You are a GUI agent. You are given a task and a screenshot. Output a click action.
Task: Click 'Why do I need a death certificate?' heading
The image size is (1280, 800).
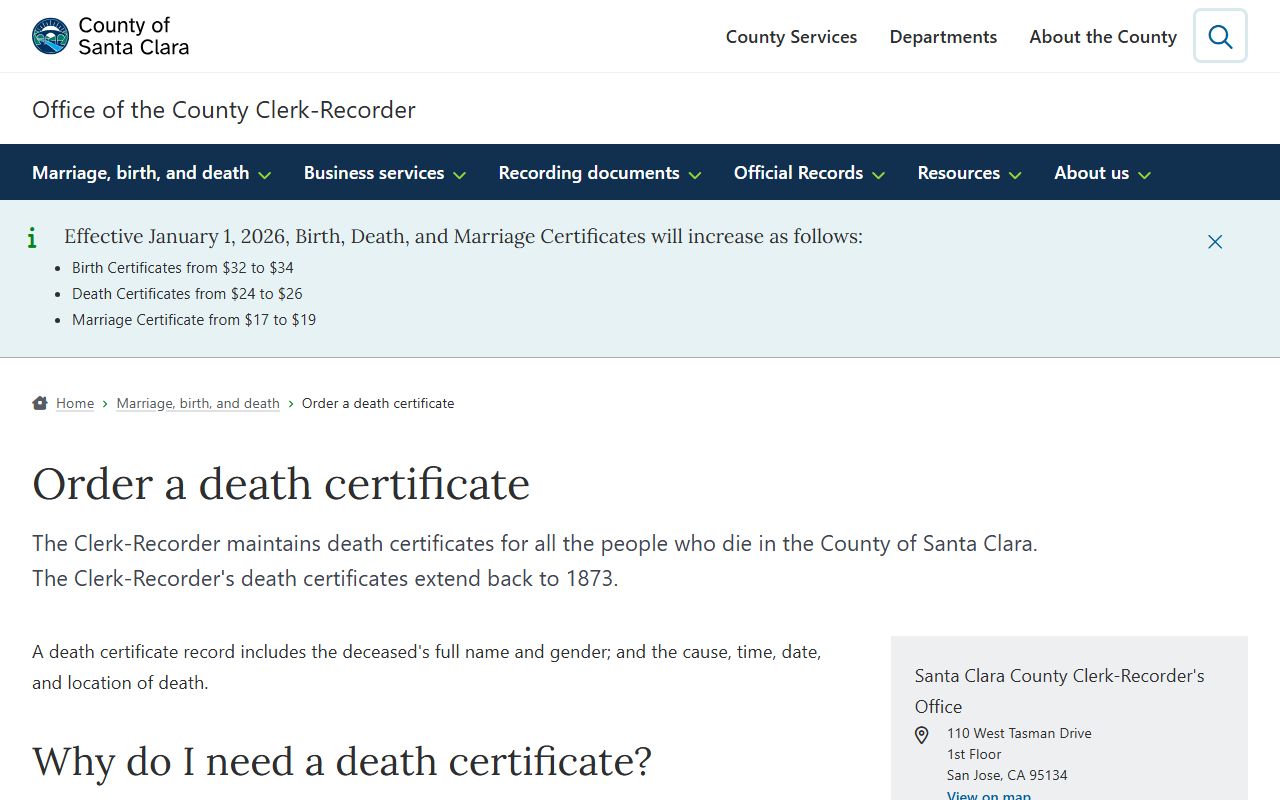(x=342, y=762)
